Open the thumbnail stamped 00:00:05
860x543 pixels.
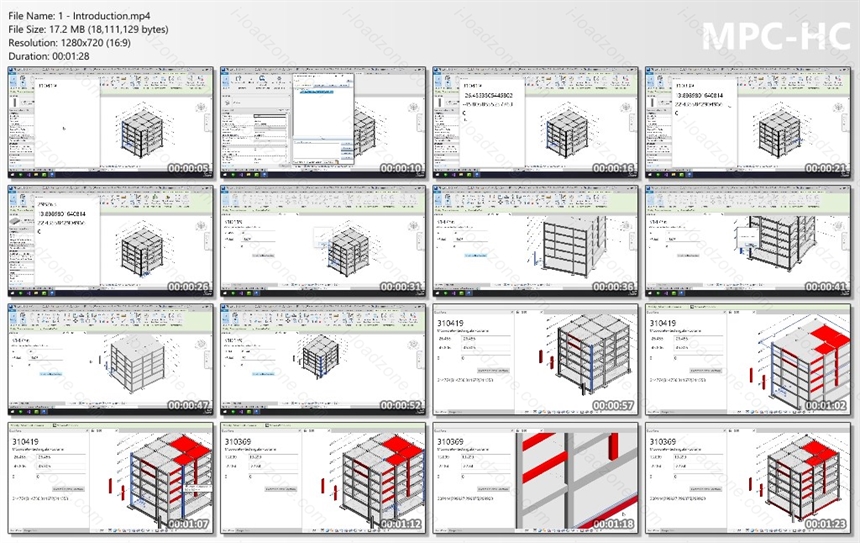110,122
